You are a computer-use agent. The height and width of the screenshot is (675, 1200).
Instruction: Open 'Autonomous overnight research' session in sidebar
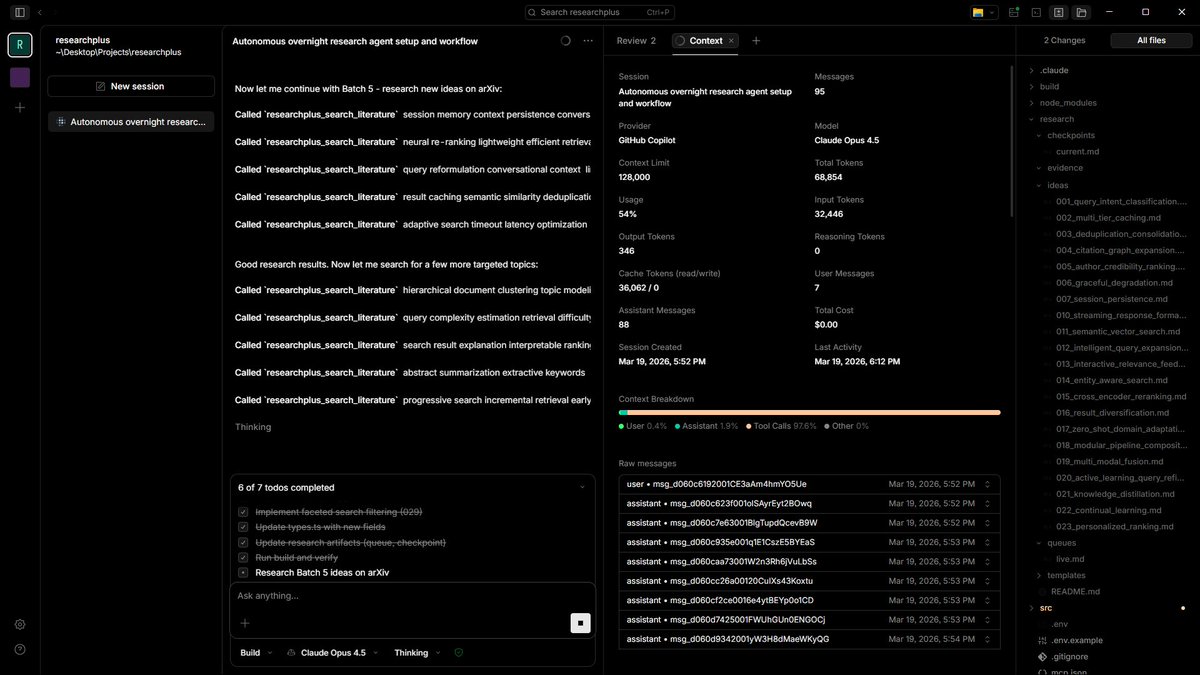pos(131,121)
